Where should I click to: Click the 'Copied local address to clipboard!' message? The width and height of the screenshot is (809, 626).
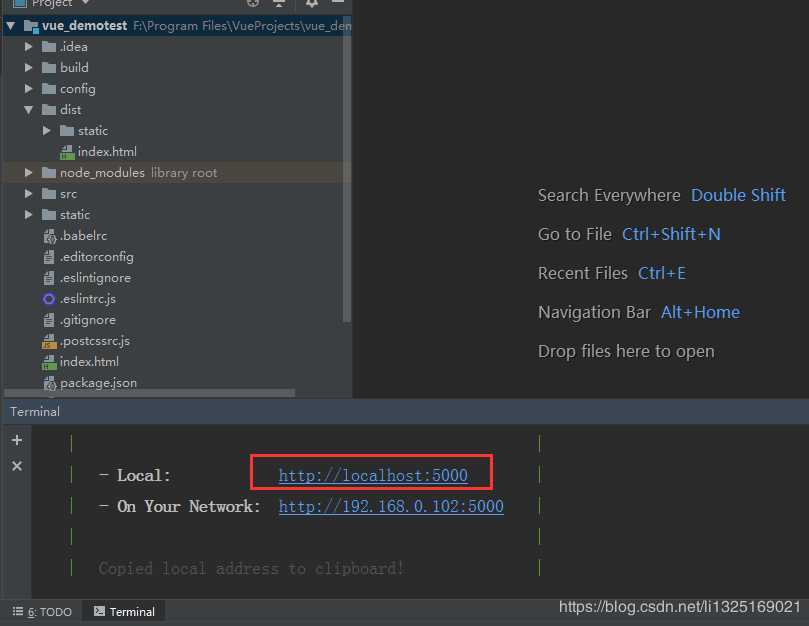251,569
